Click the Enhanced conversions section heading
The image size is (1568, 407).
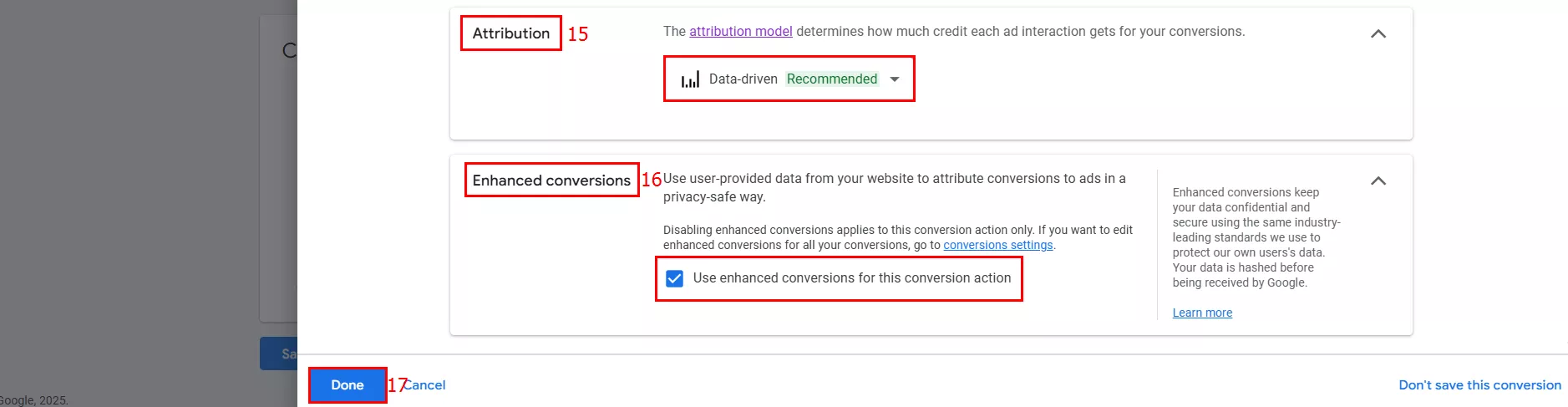pos(551,181)
